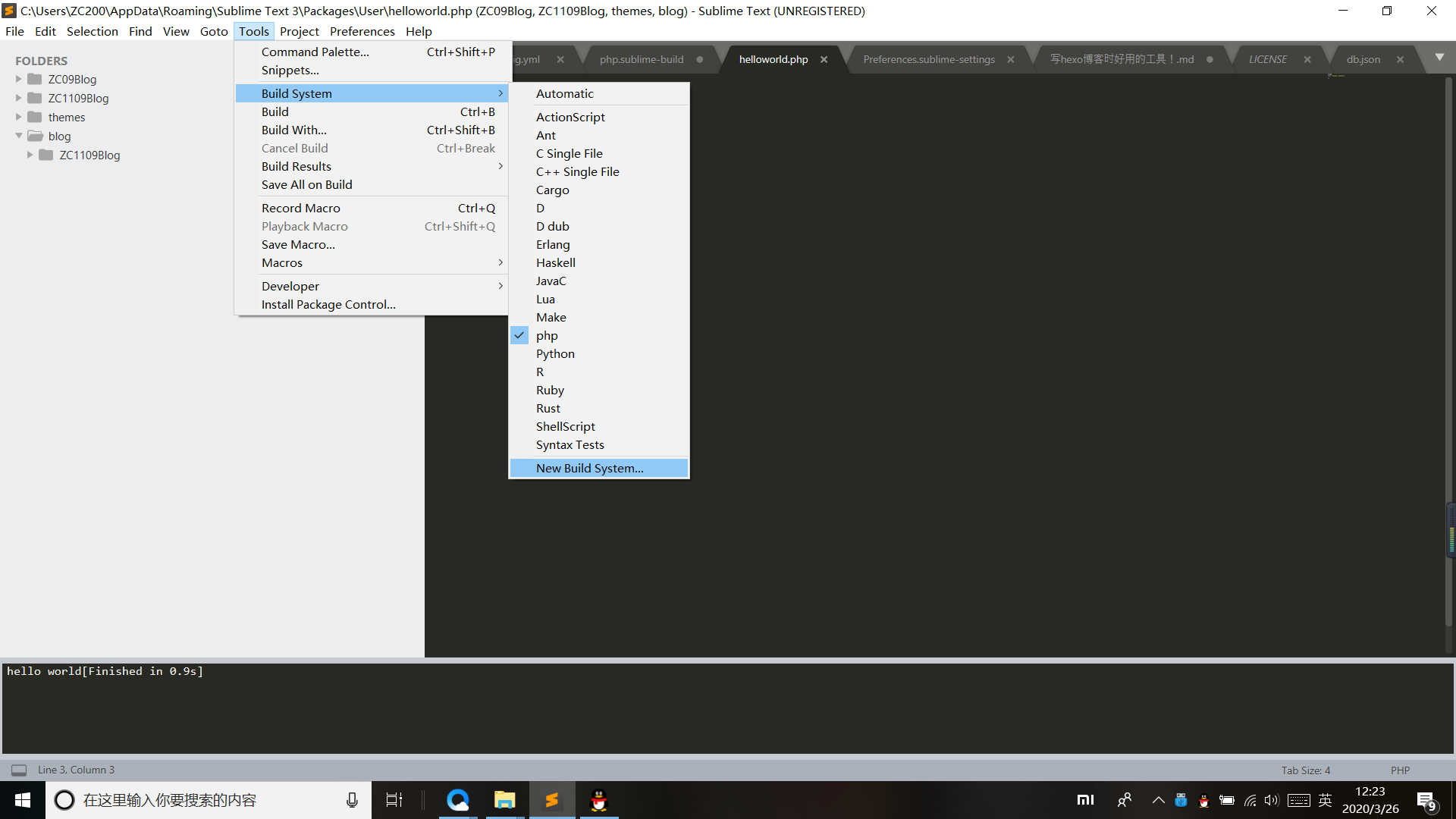
Task: Click the side bar toggle icon in status bar
Action: tap(19, 770)
